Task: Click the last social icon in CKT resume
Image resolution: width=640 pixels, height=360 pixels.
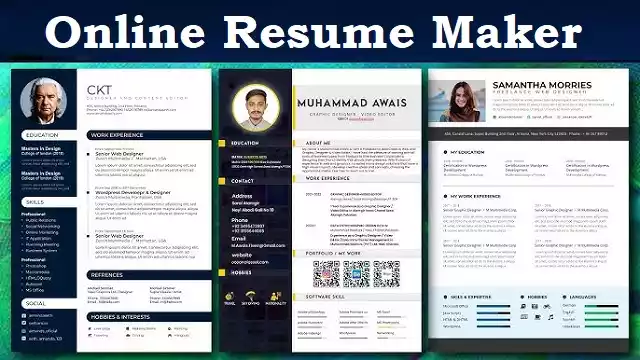Action: point(24,338)
